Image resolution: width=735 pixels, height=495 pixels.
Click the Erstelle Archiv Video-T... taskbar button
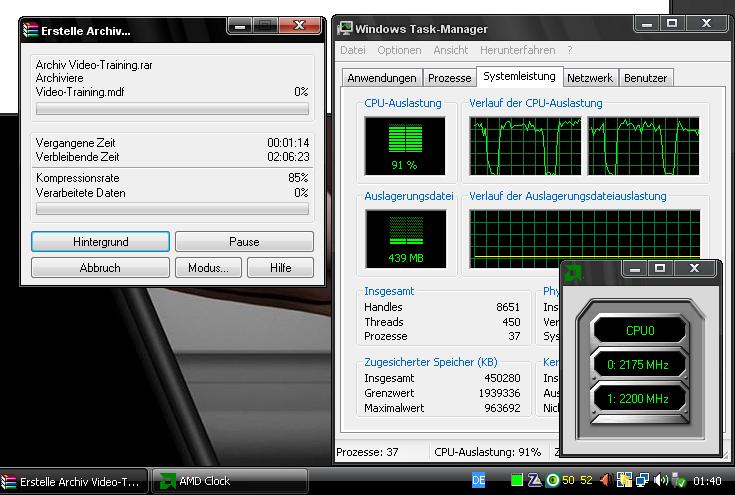tap(74, 481)
